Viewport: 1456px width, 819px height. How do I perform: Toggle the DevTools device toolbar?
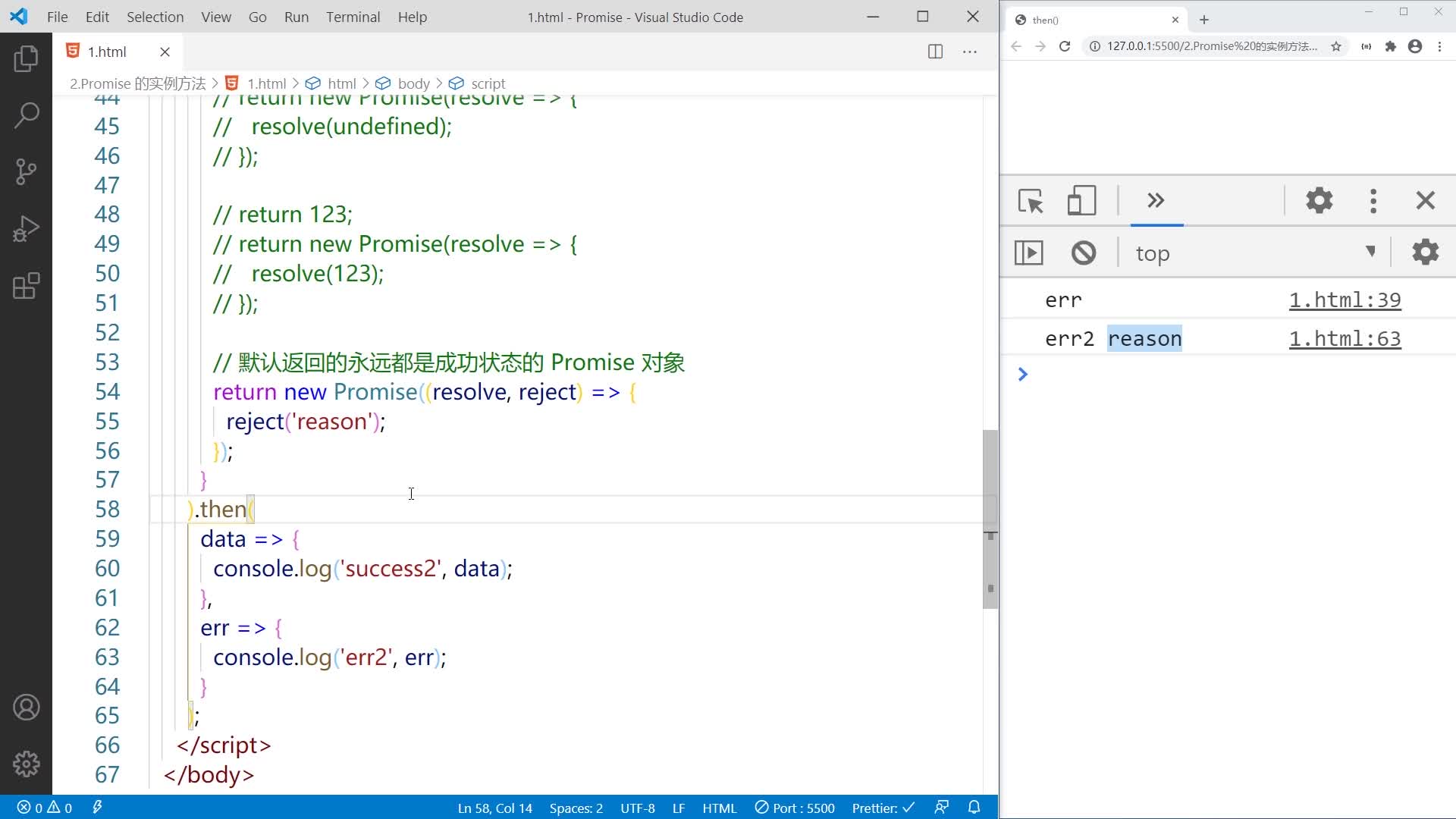(x=1081, y=201)
